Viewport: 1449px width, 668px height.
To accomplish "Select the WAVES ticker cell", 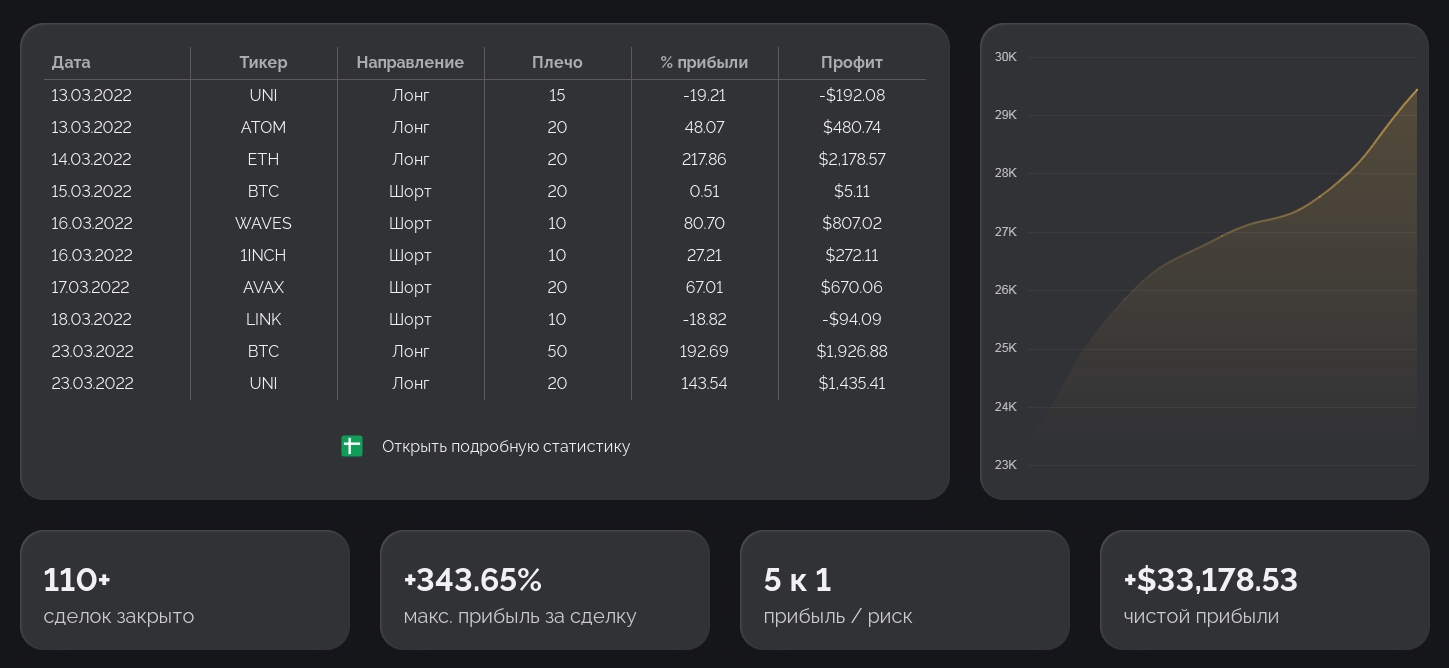I will pyautogui.click(x=263, y=223).
